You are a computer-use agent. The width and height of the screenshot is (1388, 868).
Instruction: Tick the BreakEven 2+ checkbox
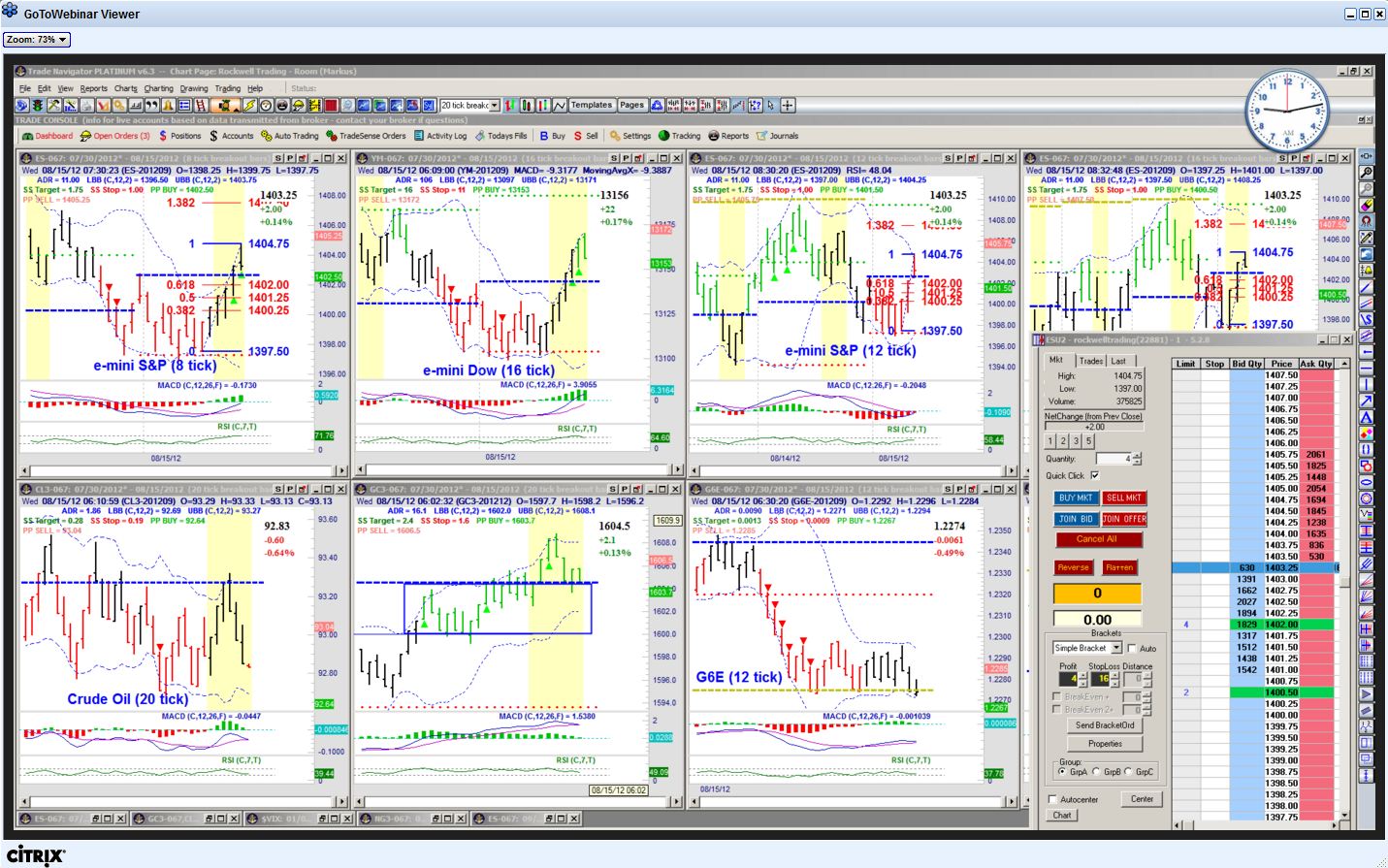click(x=1056, y=709)
